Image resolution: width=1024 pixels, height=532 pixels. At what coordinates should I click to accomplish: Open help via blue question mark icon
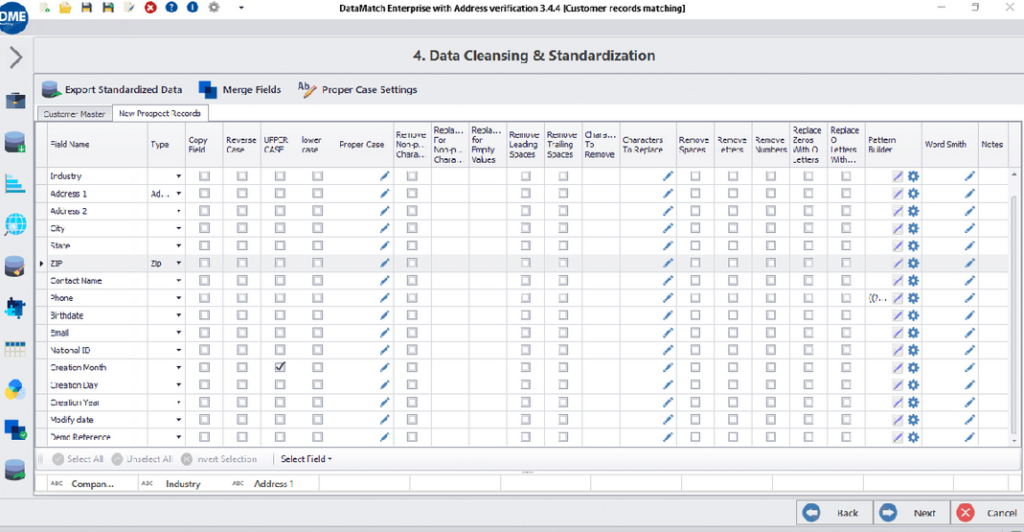pos(171,8)
